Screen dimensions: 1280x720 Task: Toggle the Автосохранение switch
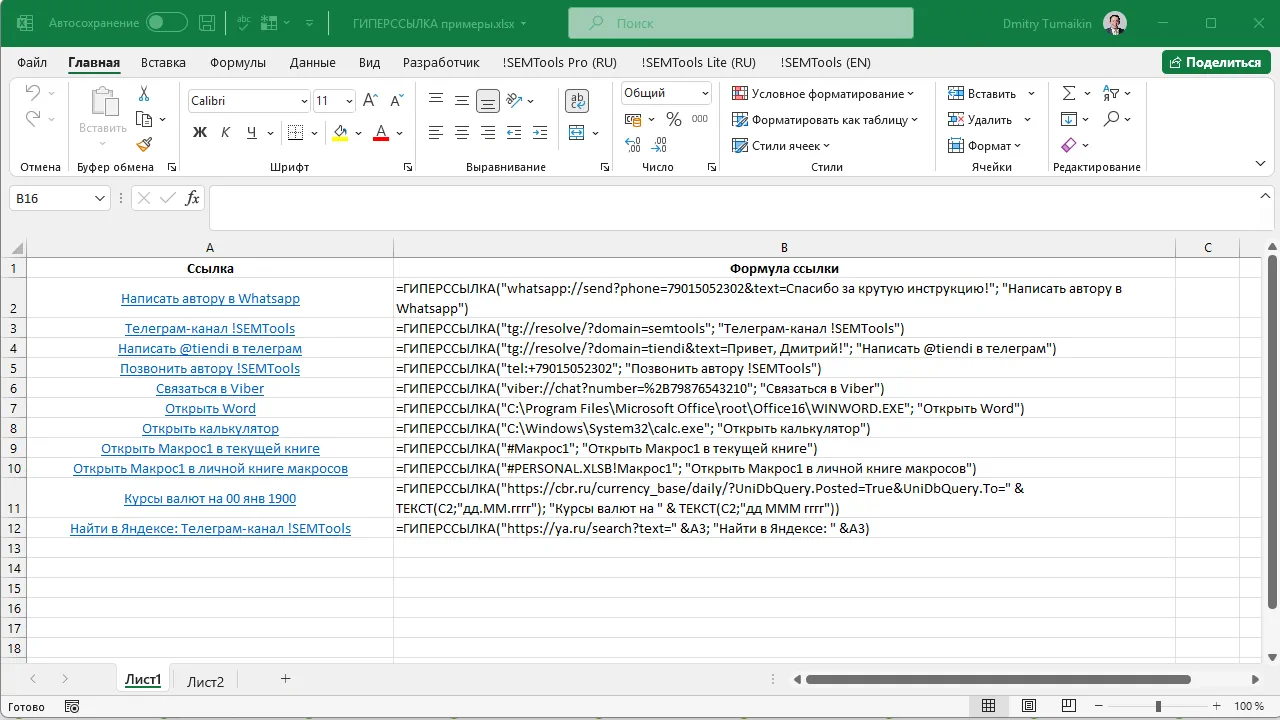point(166,22)
